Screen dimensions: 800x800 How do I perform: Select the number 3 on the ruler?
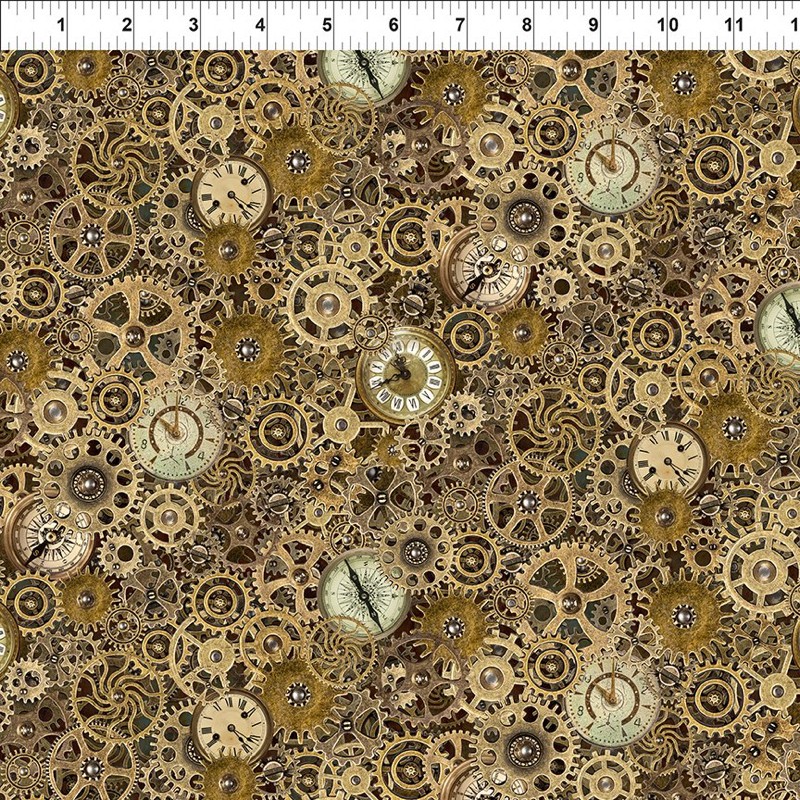[193, 24]
